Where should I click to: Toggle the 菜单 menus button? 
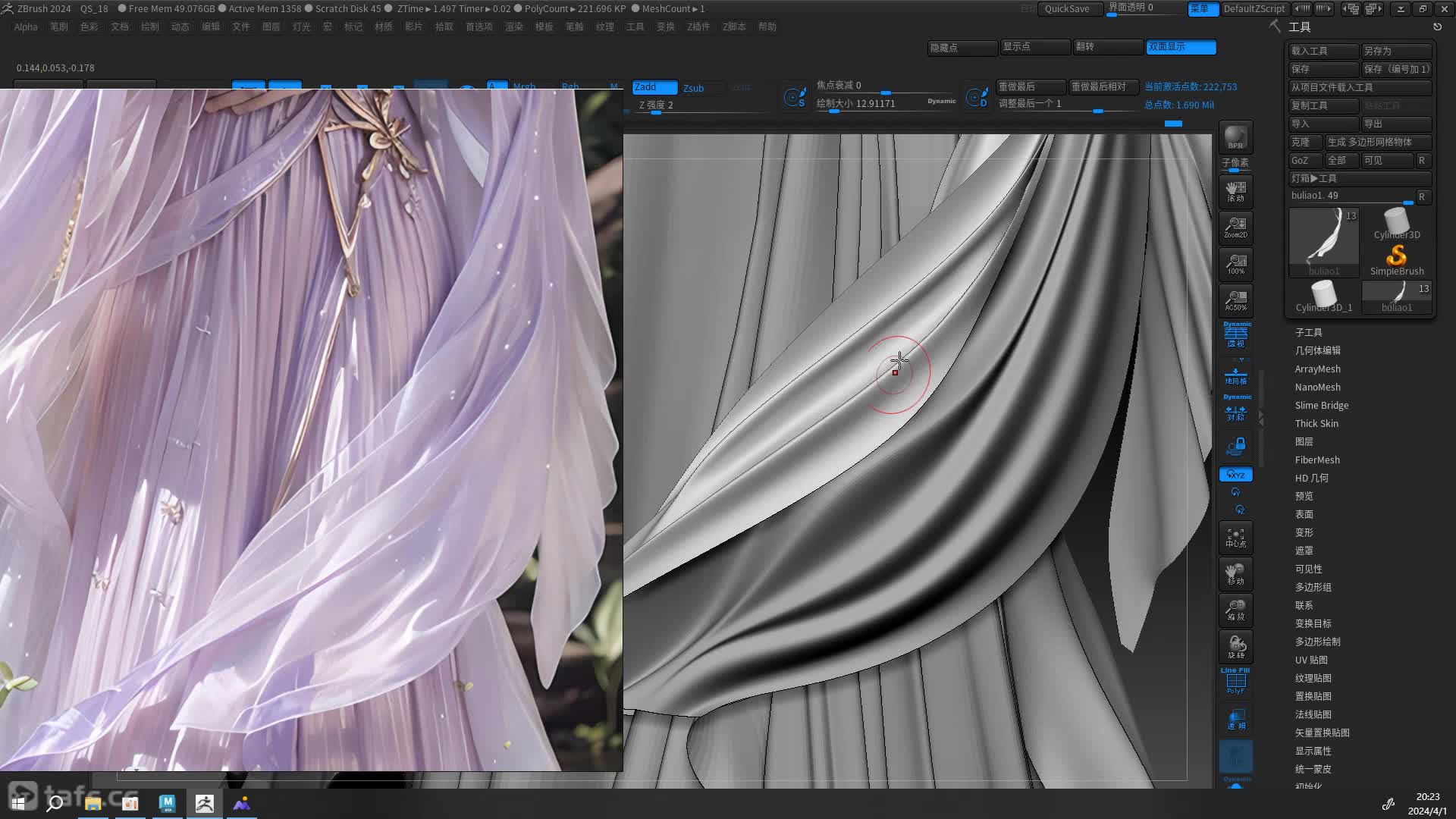[1203, 8]
